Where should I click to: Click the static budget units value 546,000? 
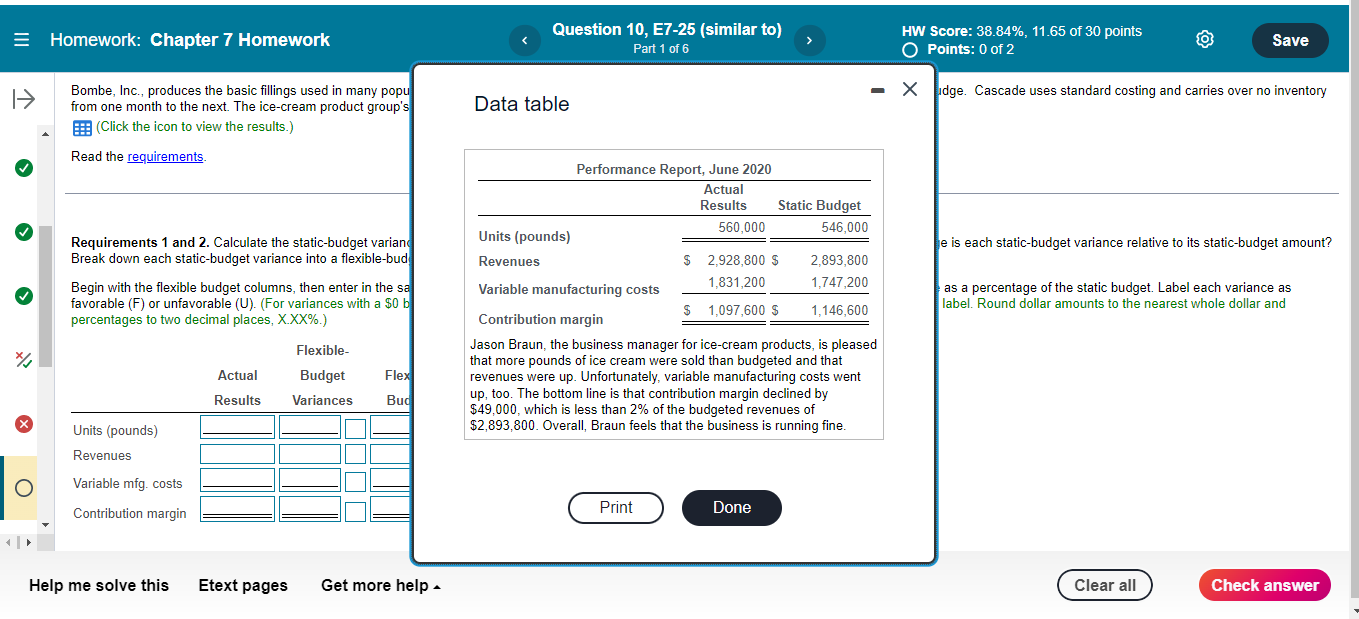pos(844,228)
